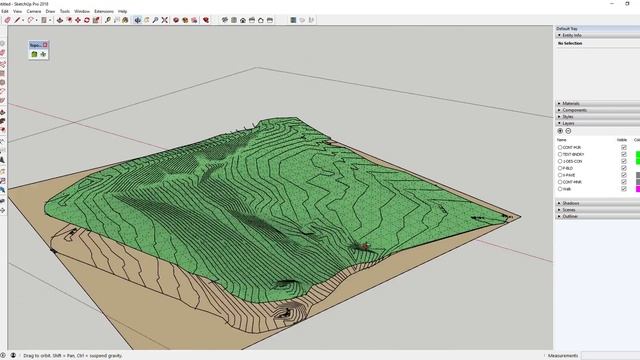Select the Move tool with red arrows

tap(78, 20)
